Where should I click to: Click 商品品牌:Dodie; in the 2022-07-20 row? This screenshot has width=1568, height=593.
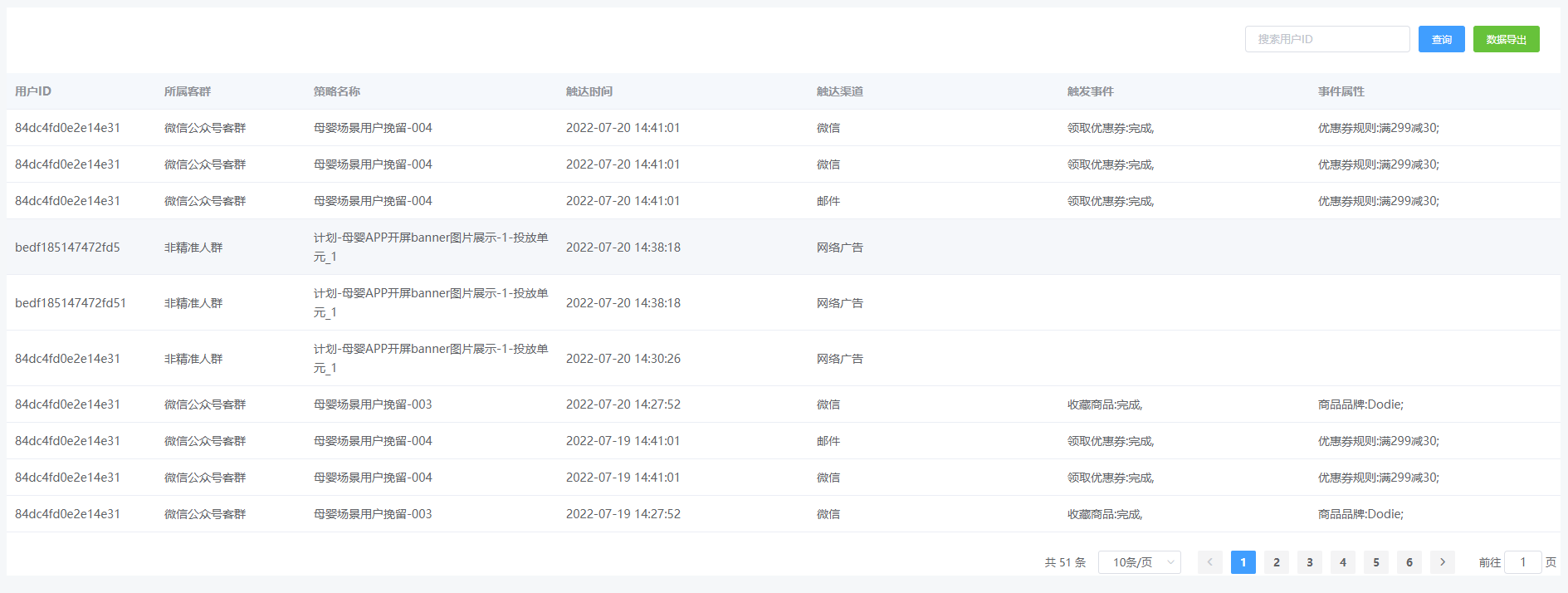click(1360, 404)
